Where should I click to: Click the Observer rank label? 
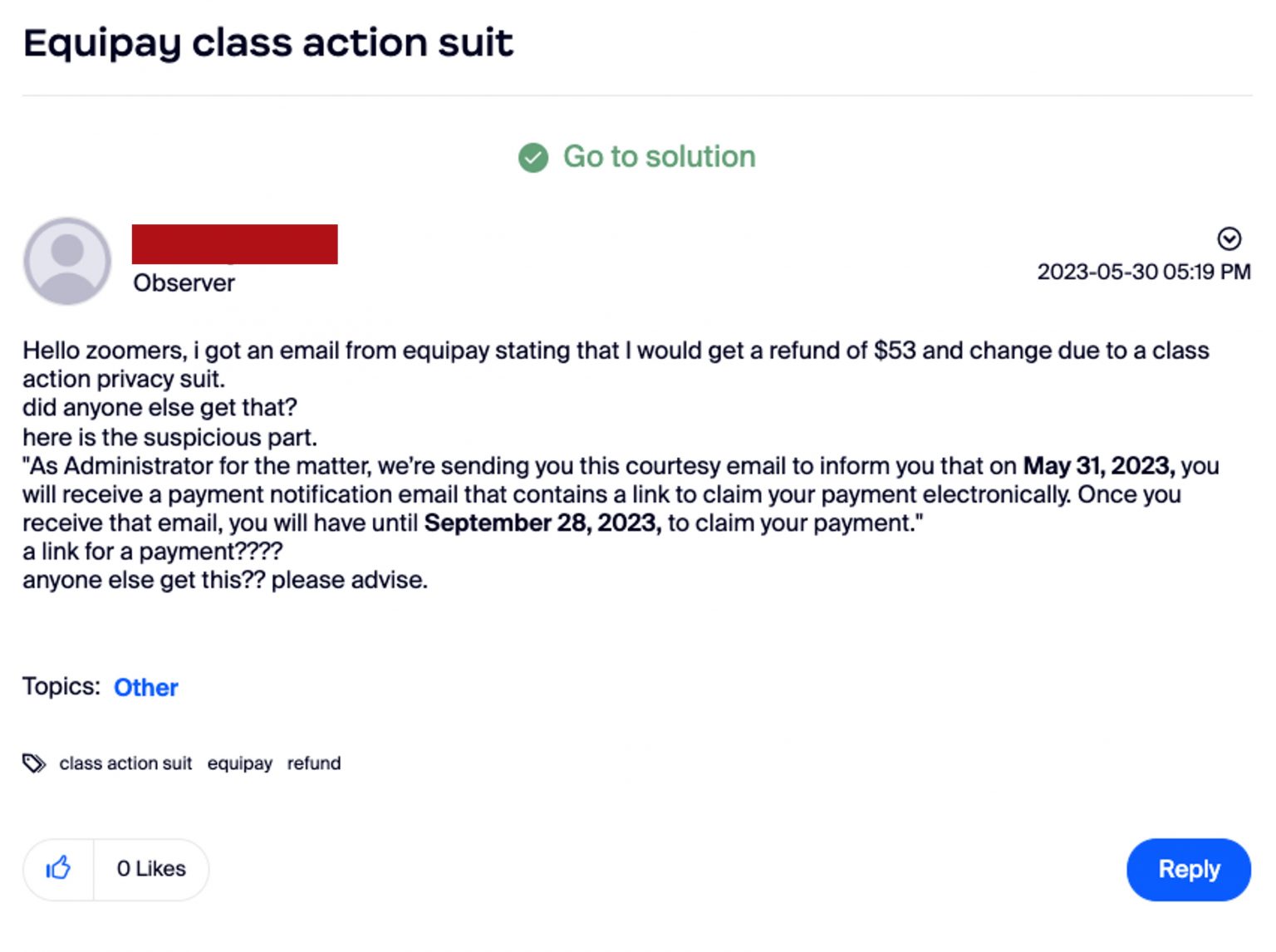pyautogui.click(x=184, y=283)
